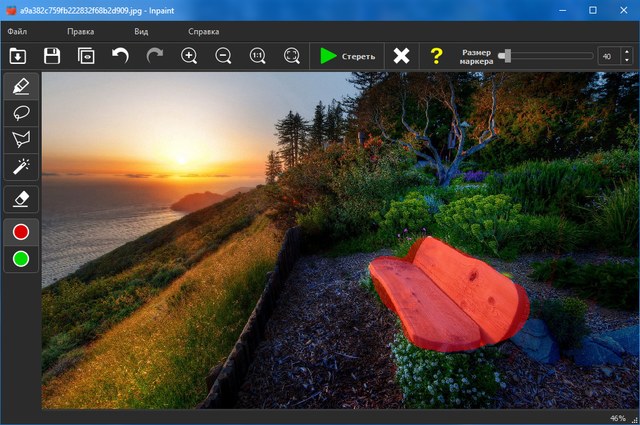Save the image with floppy disk icon

[x=52, y=56]
